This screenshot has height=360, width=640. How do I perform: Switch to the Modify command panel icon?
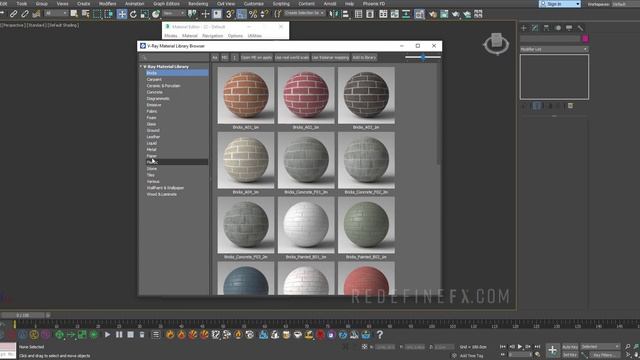click(x=535, y=28)
